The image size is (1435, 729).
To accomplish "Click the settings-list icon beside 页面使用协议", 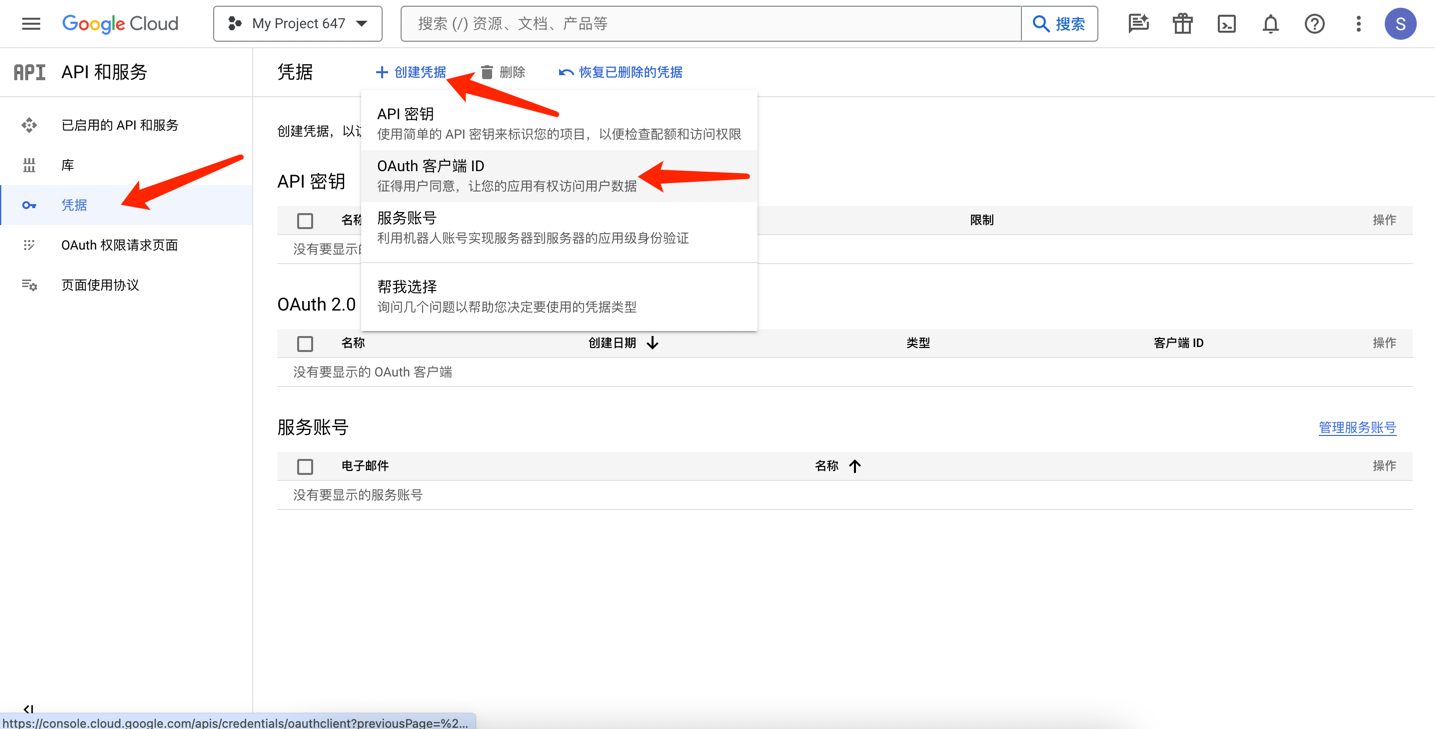I will (x=29, y=285).
